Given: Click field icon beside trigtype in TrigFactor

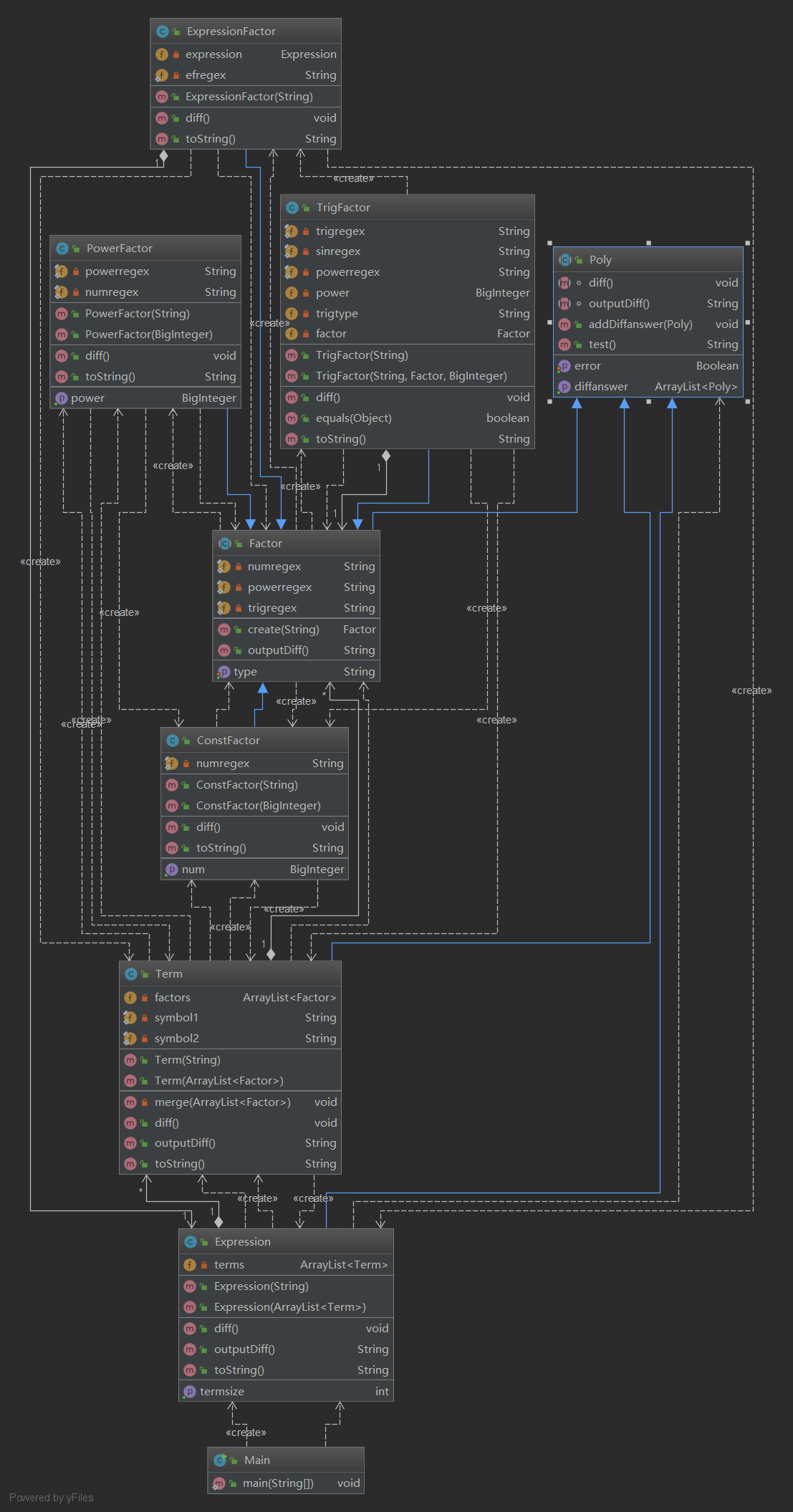Looking at the screenshot, I should [x=291, y=314].
